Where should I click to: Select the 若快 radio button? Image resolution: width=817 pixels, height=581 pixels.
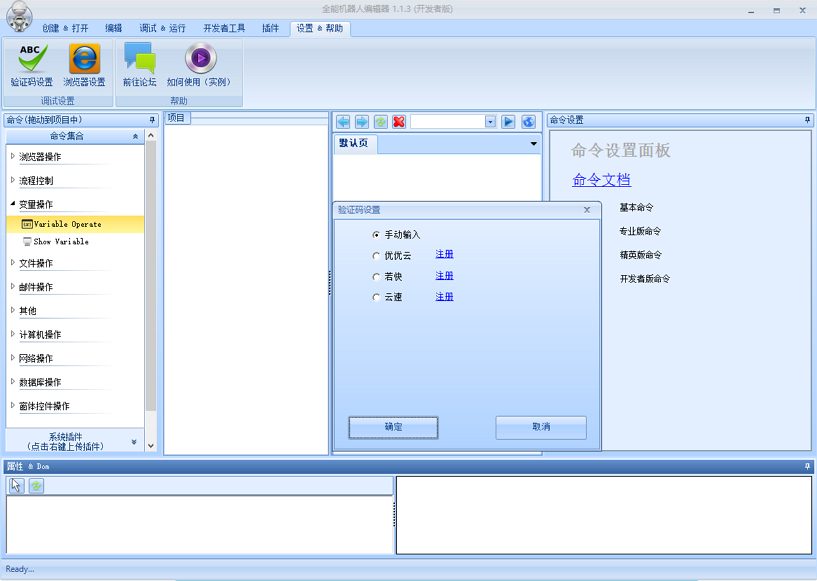[x=376, y=277]
